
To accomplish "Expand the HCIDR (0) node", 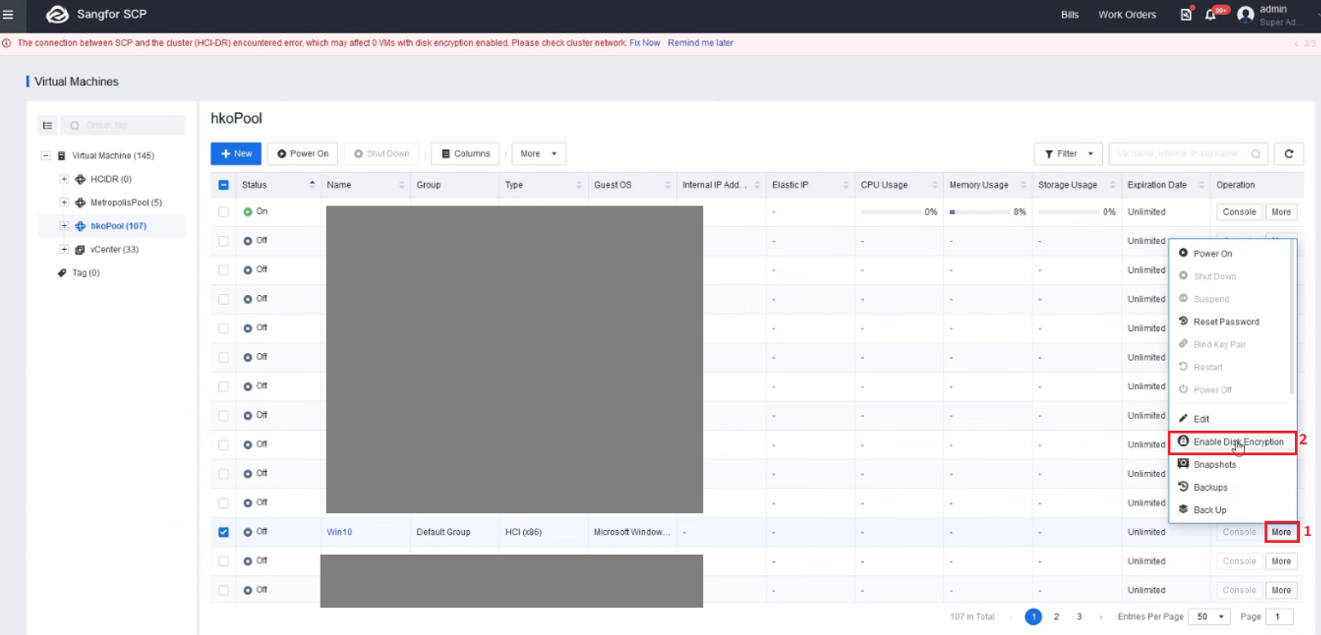I will point(64,179).
